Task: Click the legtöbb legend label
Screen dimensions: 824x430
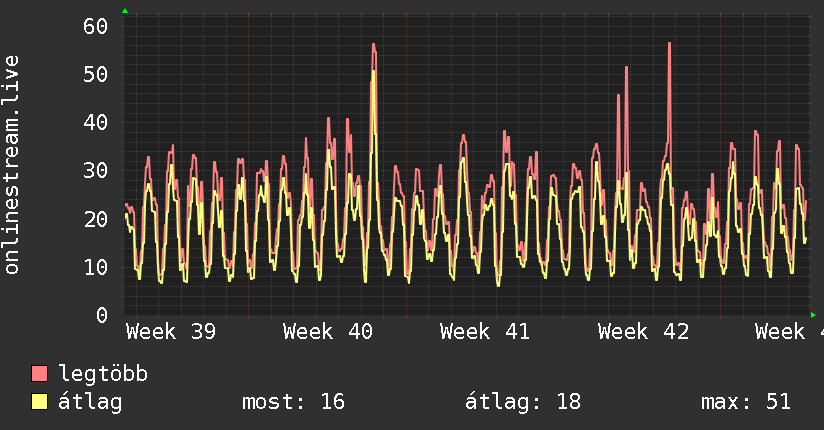Action: pyautogui.click(x=103, y=374)
